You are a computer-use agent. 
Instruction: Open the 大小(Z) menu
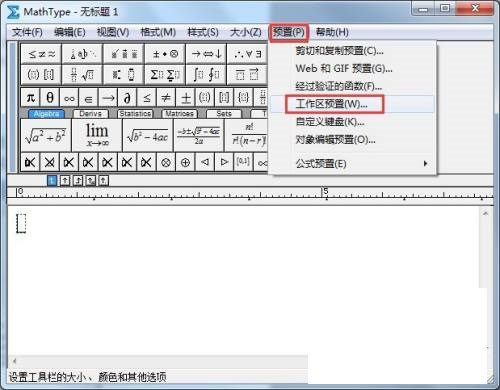(x=246, y=32)
